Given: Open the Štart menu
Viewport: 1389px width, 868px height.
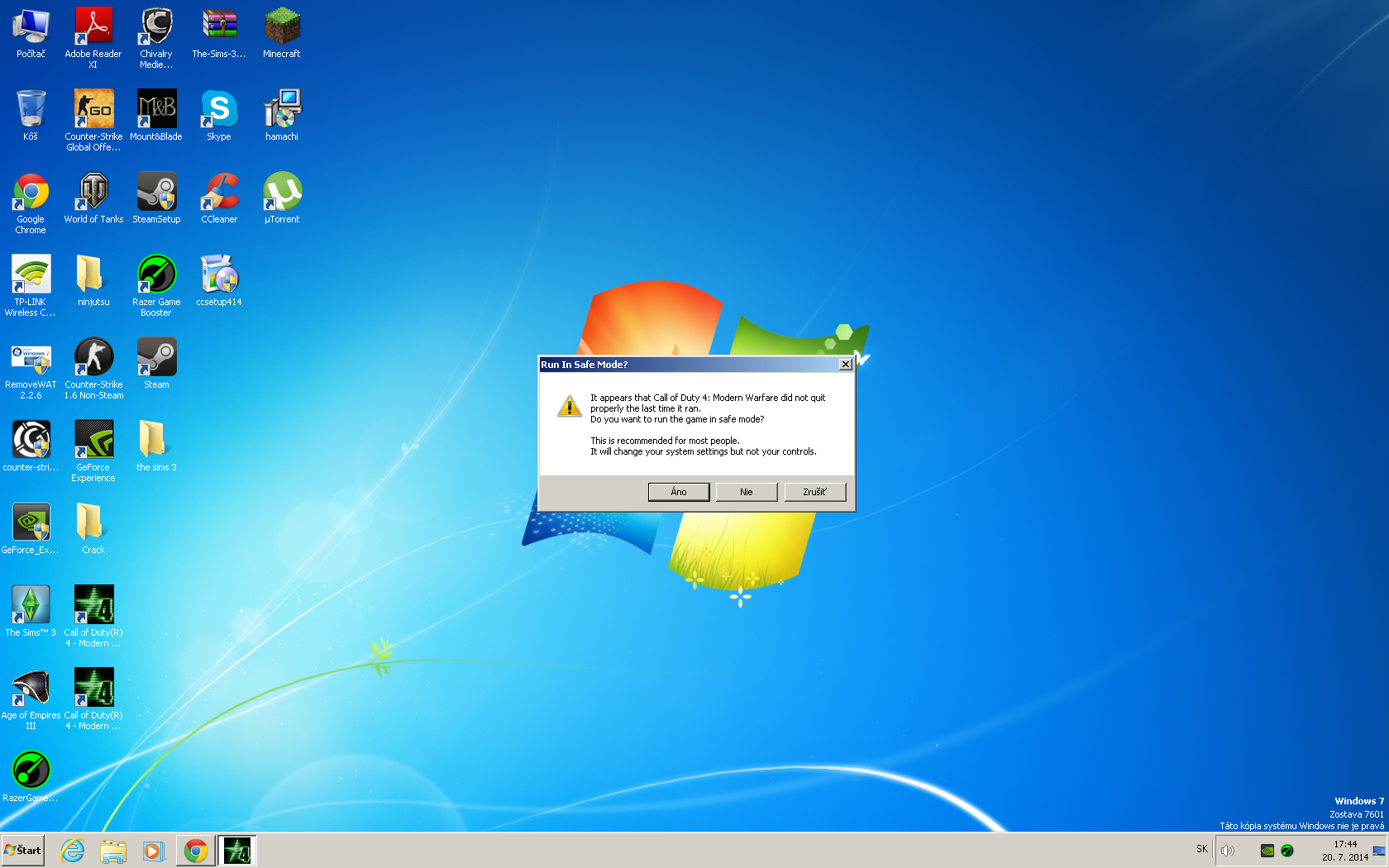Looking at the screenshot, I should pyautogui.click(x=22, y=850).
